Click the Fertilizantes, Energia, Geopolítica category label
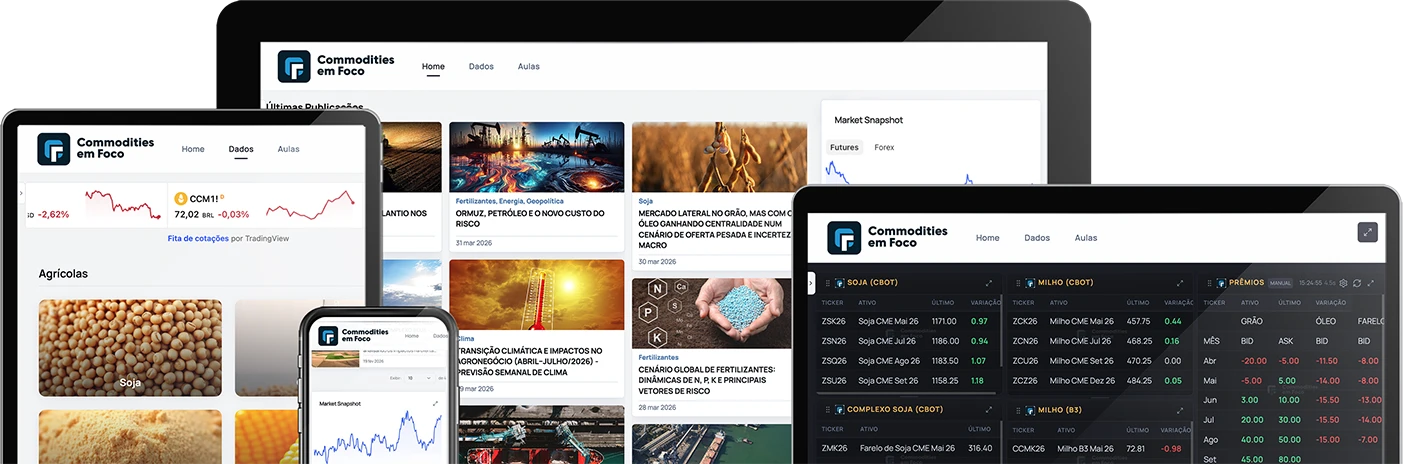Viewport: 1403px width, 464px height. pyautogui.click(x=509, y=201)
